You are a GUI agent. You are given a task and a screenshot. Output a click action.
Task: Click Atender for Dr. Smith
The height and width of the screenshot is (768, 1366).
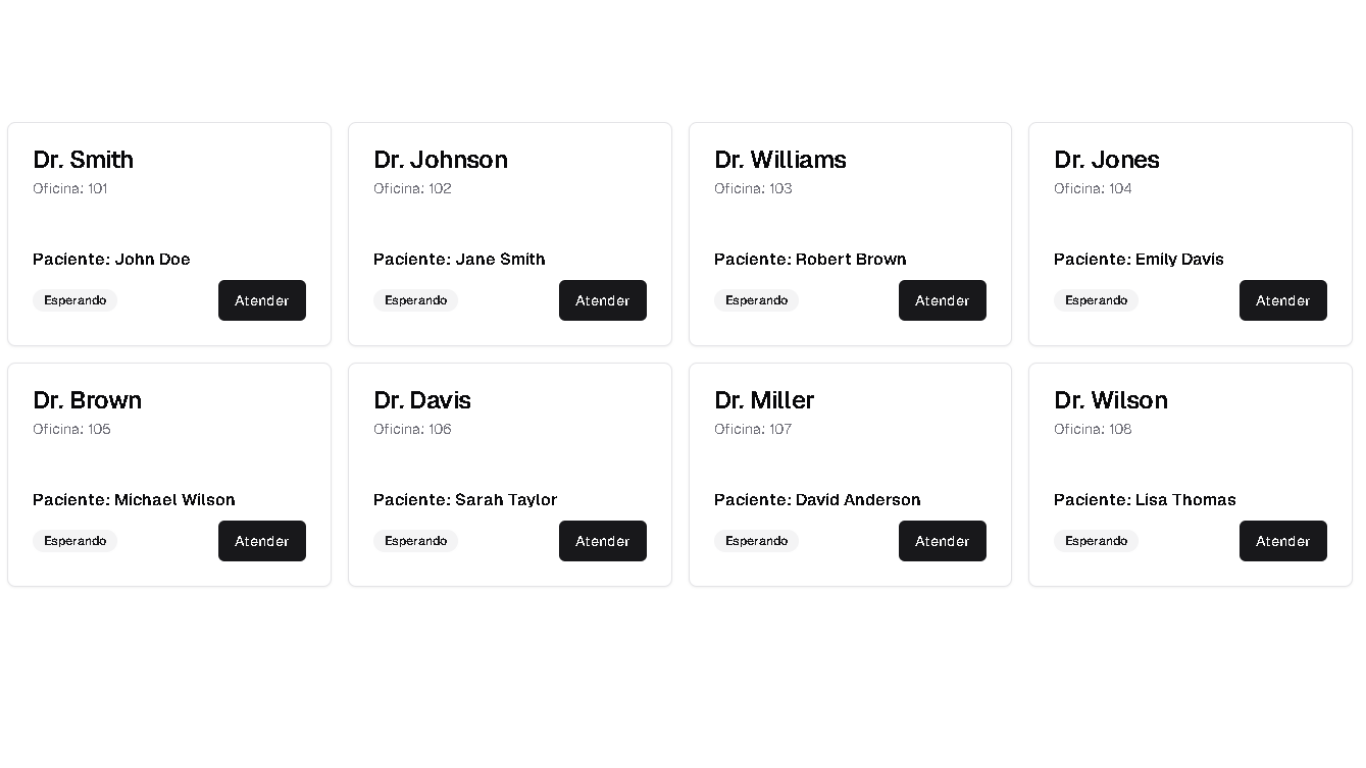(262, 300)
